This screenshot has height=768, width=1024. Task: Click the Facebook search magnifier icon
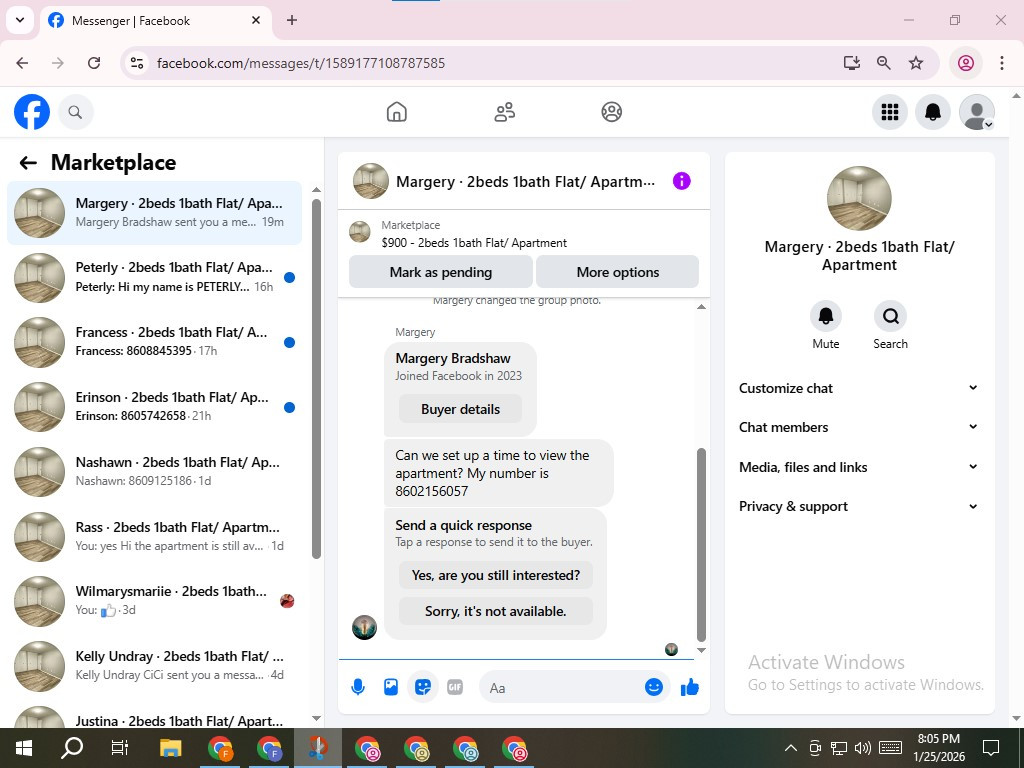75,112
